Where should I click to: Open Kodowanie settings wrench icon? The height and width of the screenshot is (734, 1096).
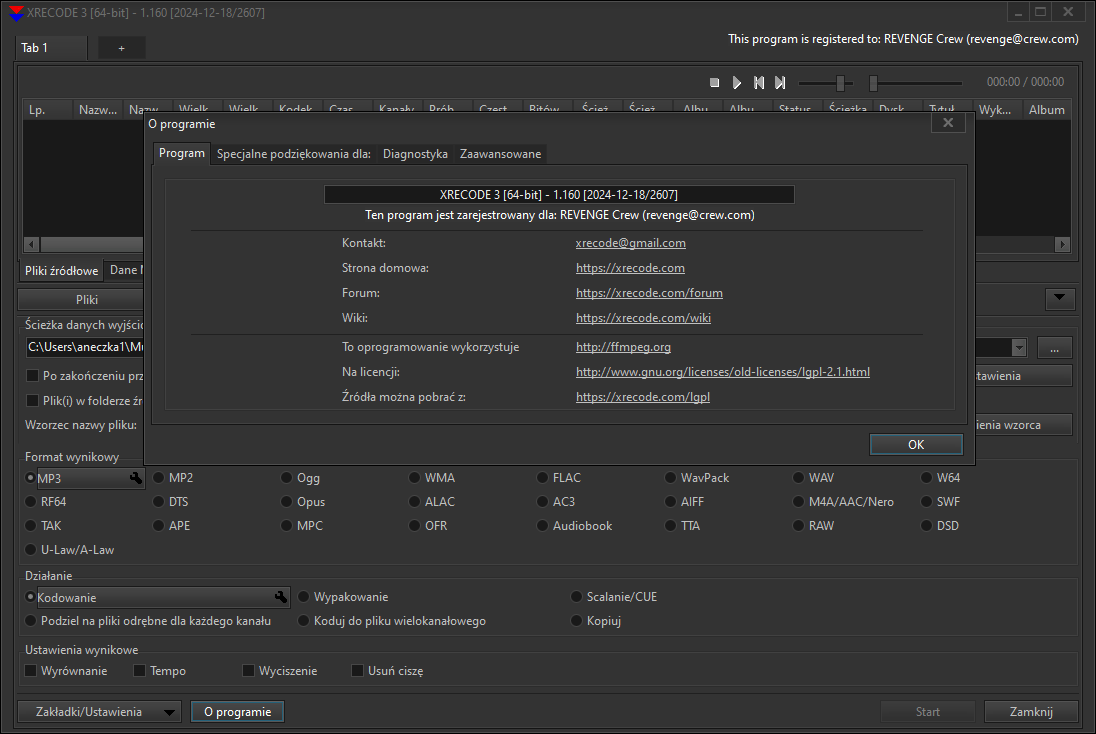[280, 597]
